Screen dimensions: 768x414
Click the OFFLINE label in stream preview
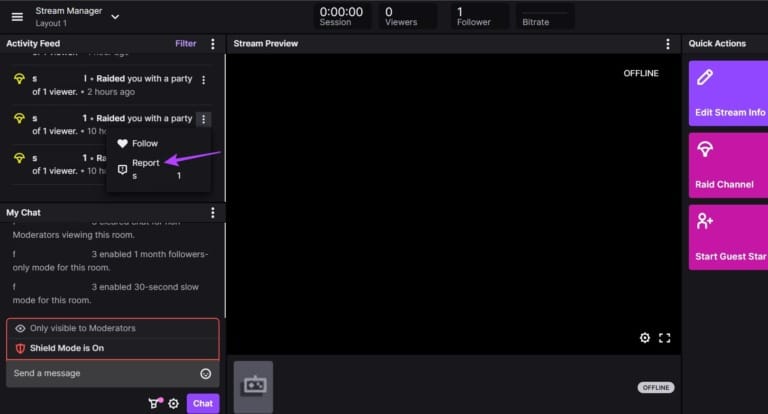641,73
